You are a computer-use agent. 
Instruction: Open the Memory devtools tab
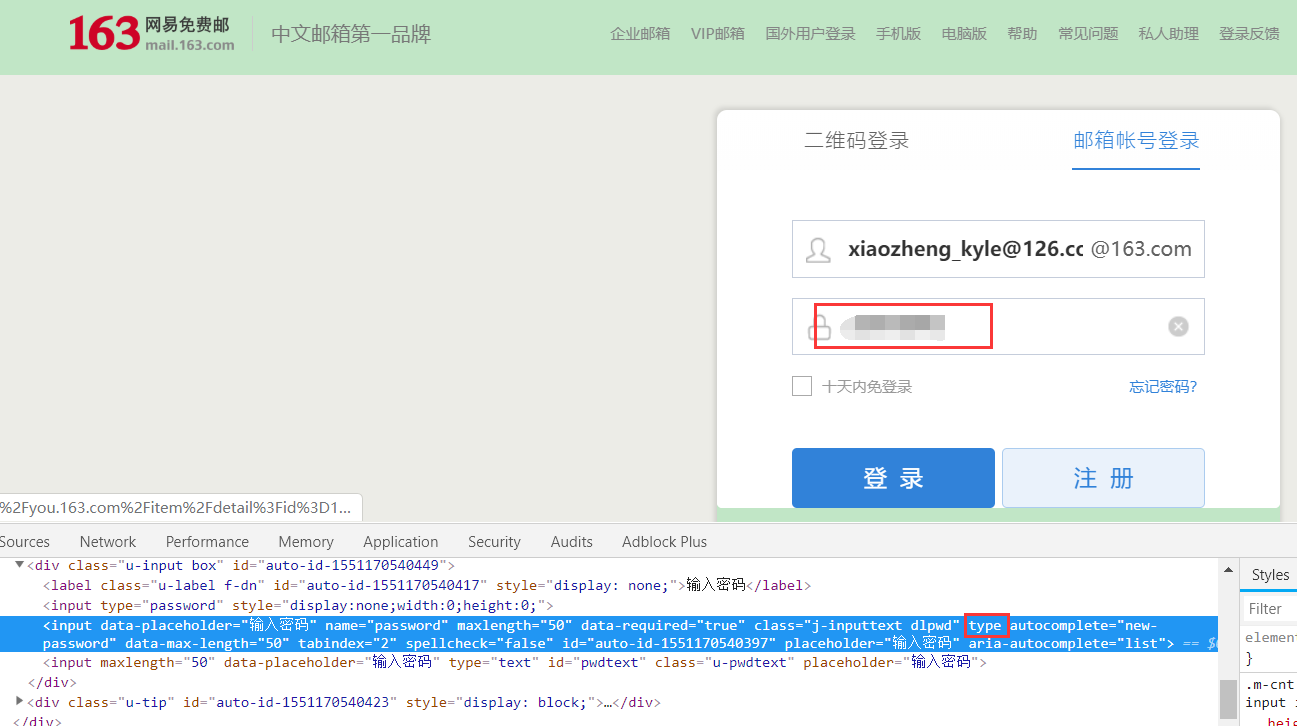(306, 541)
